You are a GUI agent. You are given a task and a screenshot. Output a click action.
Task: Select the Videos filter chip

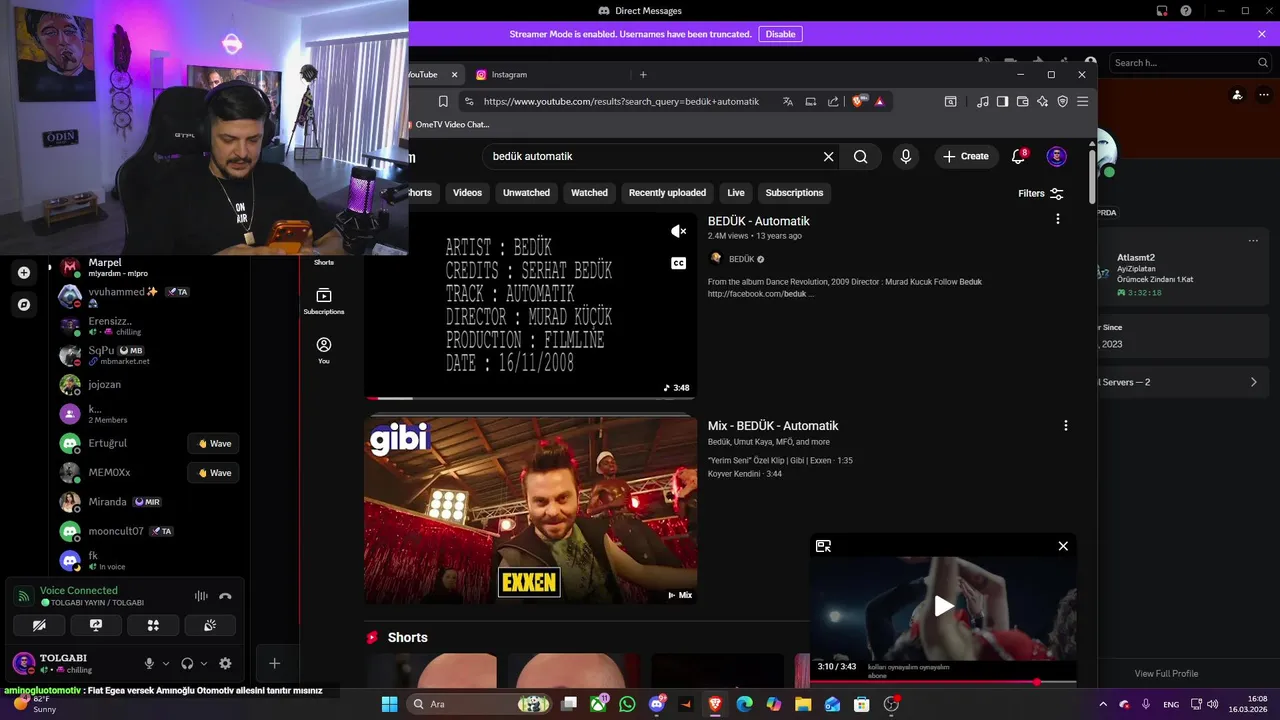(x=467, y=193)
